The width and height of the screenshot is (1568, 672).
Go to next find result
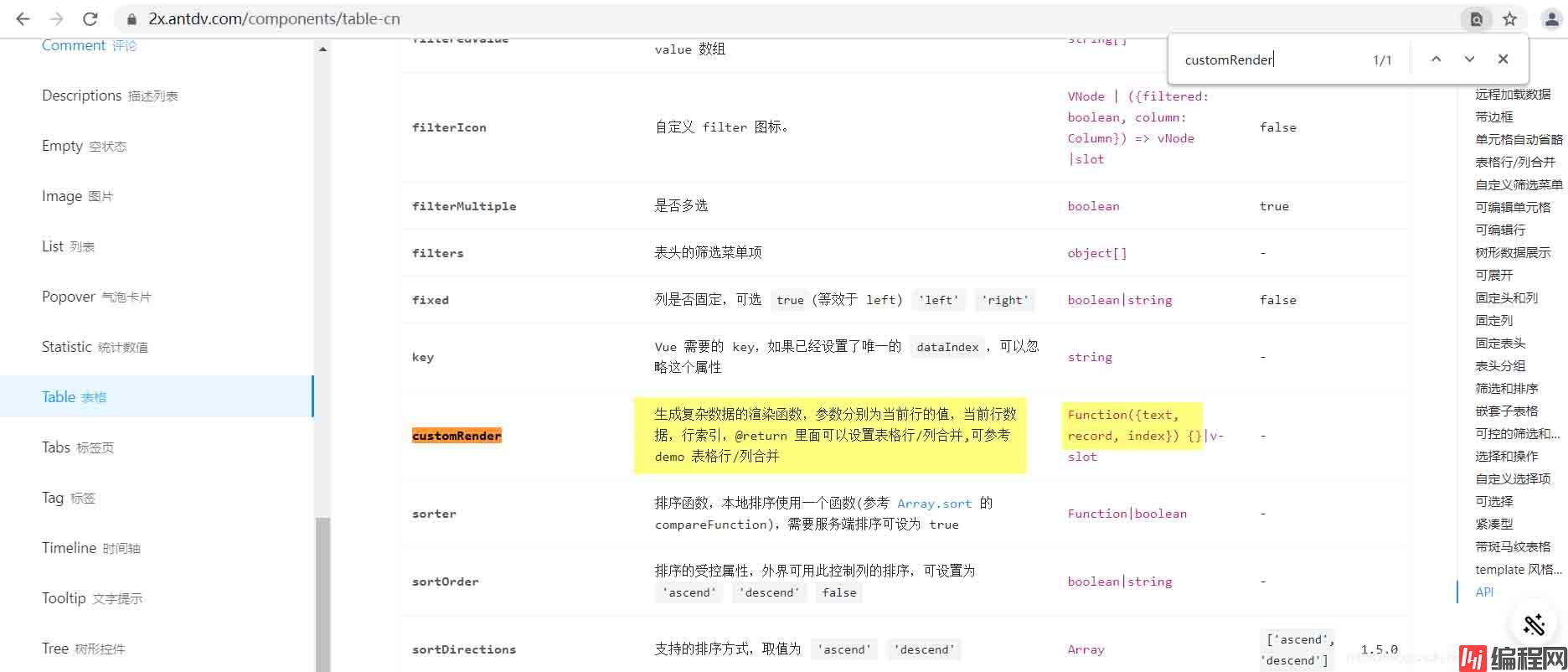(x=1469, y=59)
